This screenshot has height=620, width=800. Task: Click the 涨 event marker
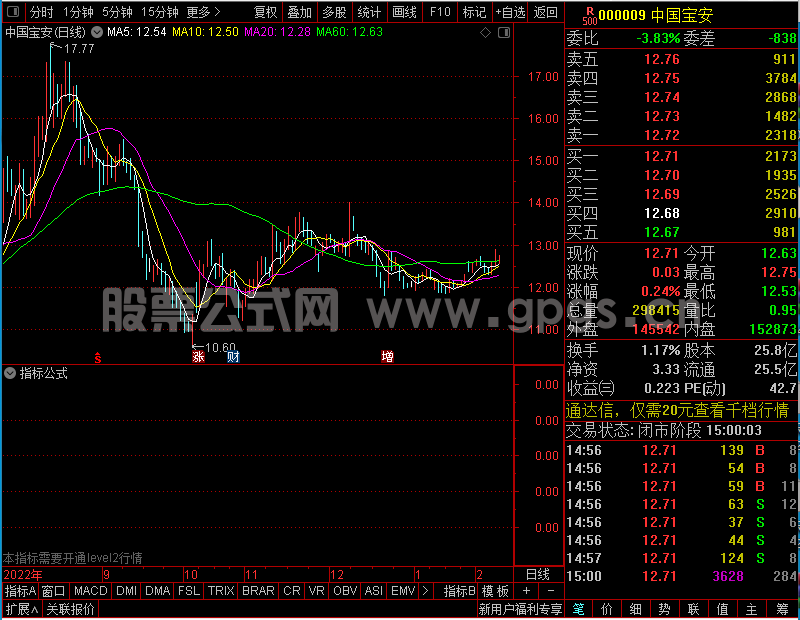tap(198, 357)
